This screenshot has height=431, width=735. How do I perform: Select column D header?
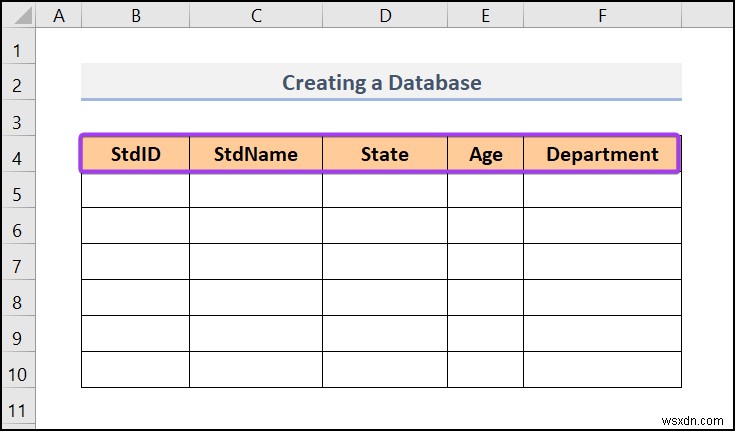click(385, 16)
